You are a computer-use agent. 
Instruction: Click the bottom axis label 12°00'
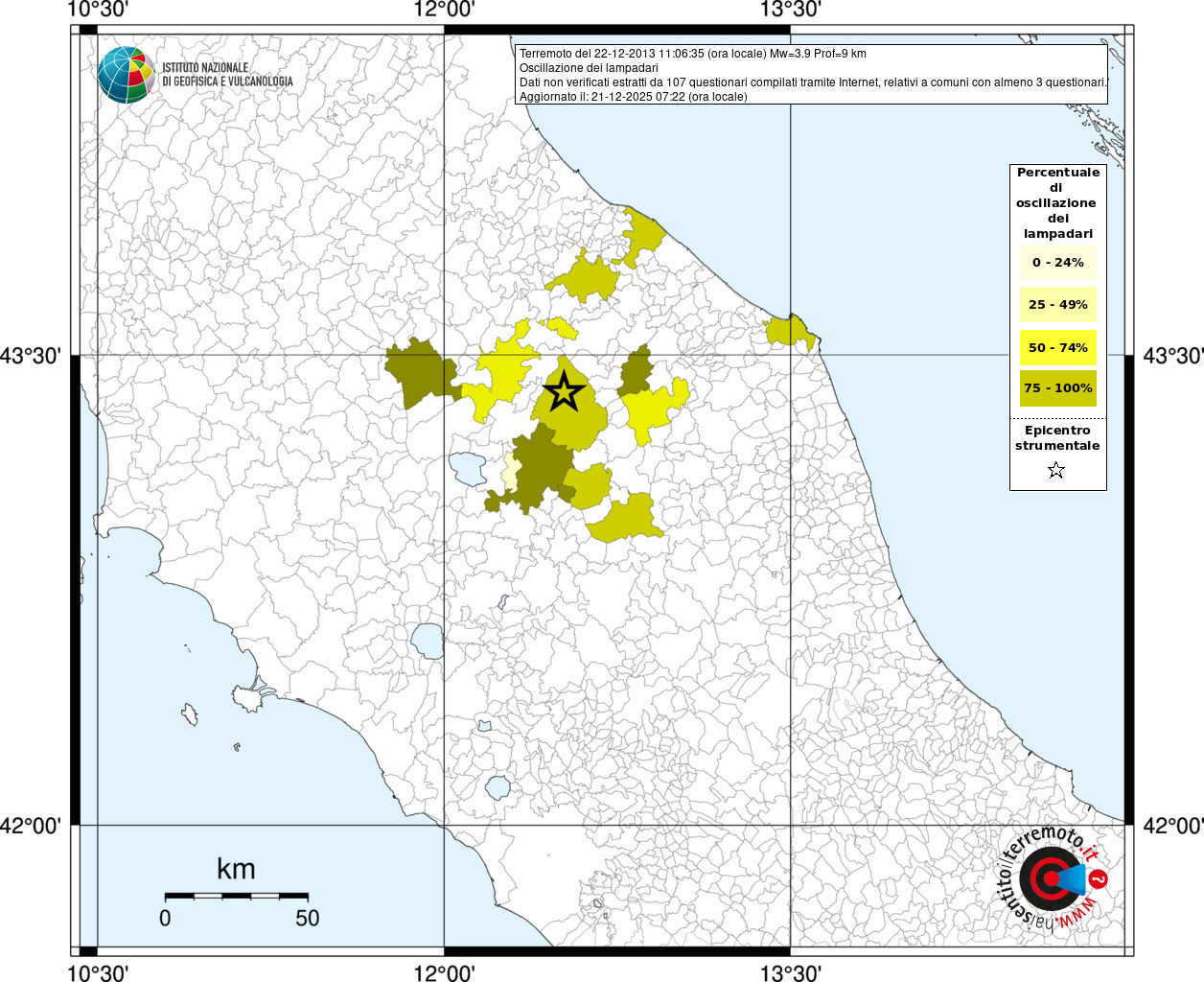click(x=444, y=972)
